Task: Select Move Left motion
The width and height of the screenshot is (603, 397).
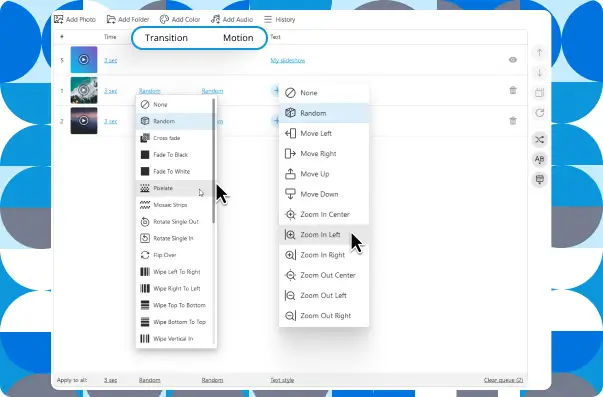Action: 324,133
